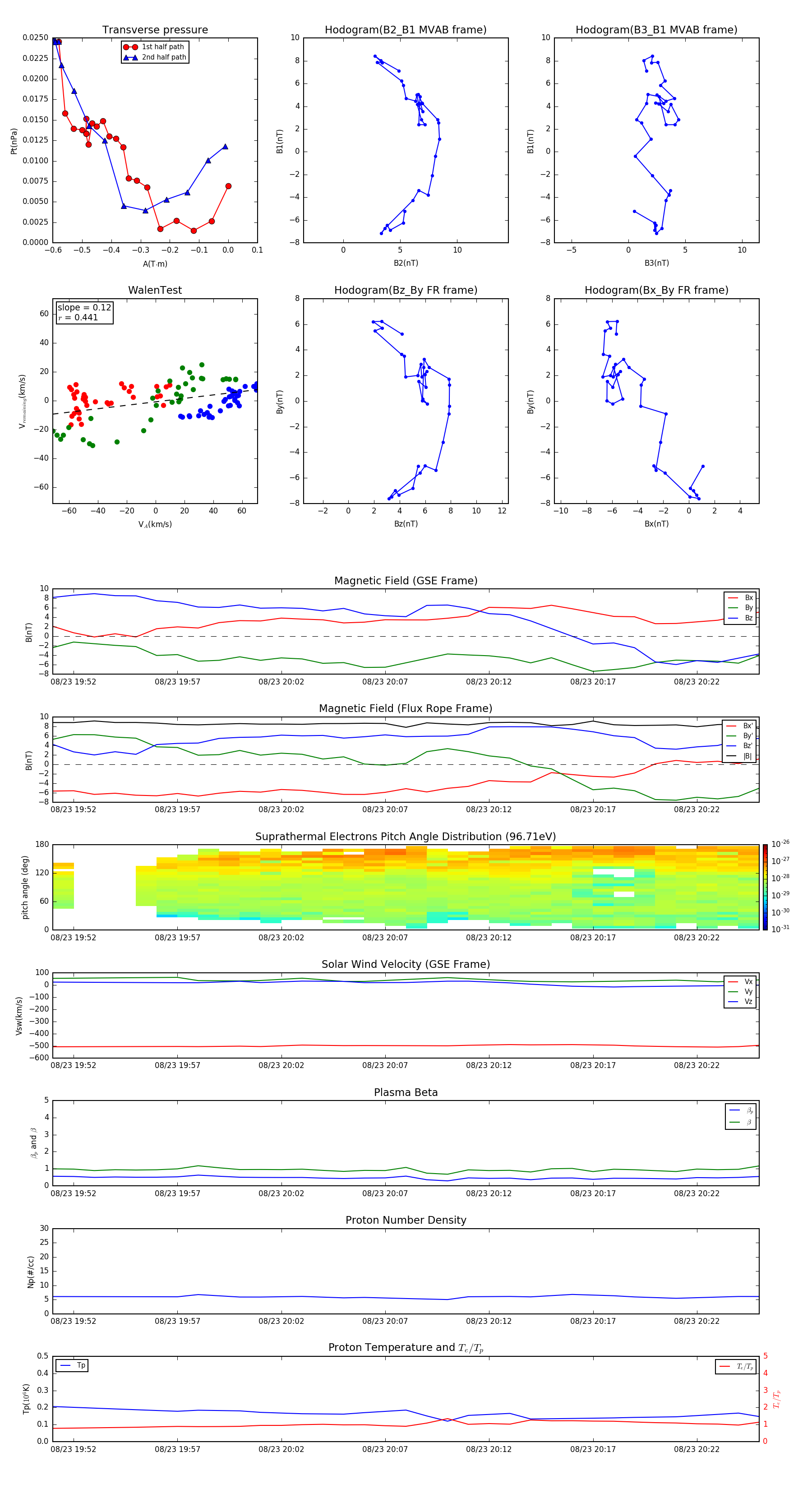
Task: Click the 'B1(nT)' y-axis label of B3_B1 hodogram
Action: [531, 140]
